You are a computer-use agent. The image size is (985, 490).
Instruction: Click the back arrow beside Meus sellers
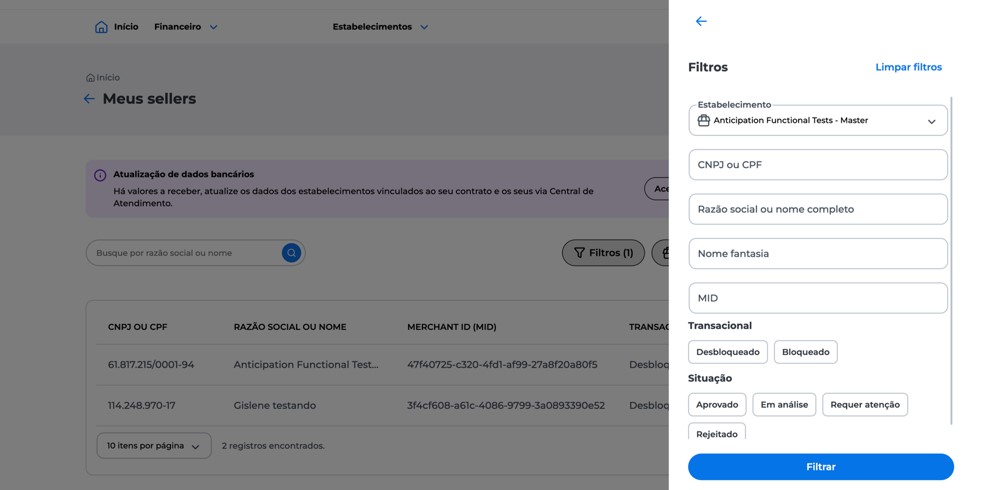click(x=89, y=99)
